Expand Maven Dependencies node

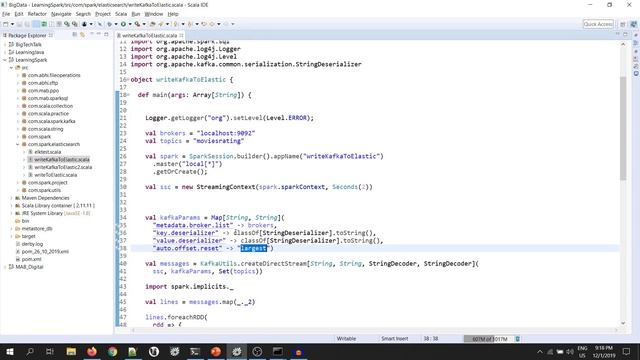pos(11,198)
